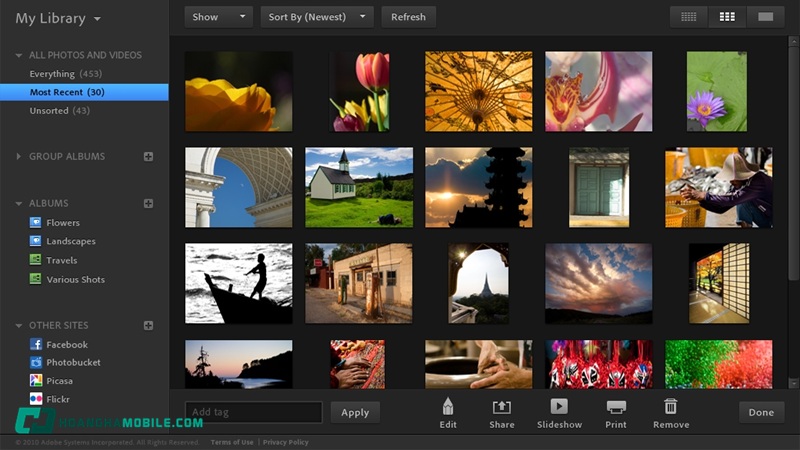
Task: Add a new group album with plus icon
Action: click(x=148, y=156)
